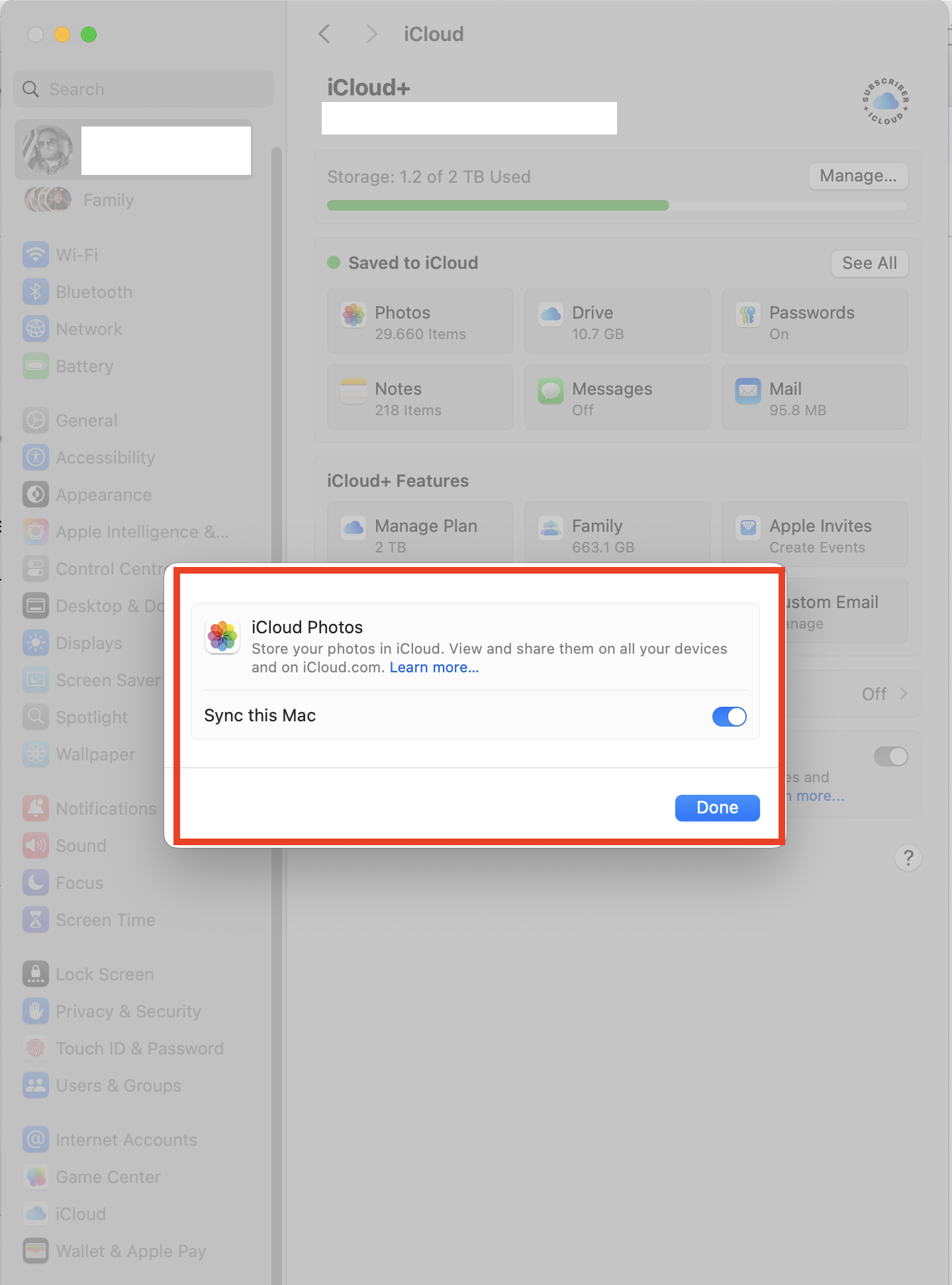Go forward using the right chevron
Screen dimensions: 952x1285
point(372,34)
